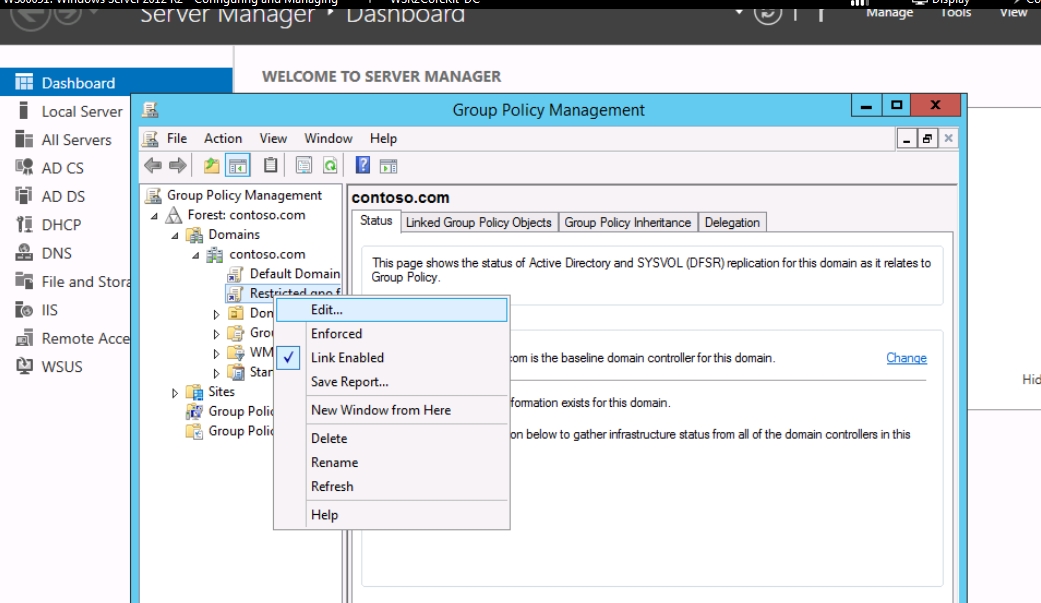Expand the node starting with "Gro" under contoso.com
Viewport: 1041px width, 603px height.
coord(216,333)
